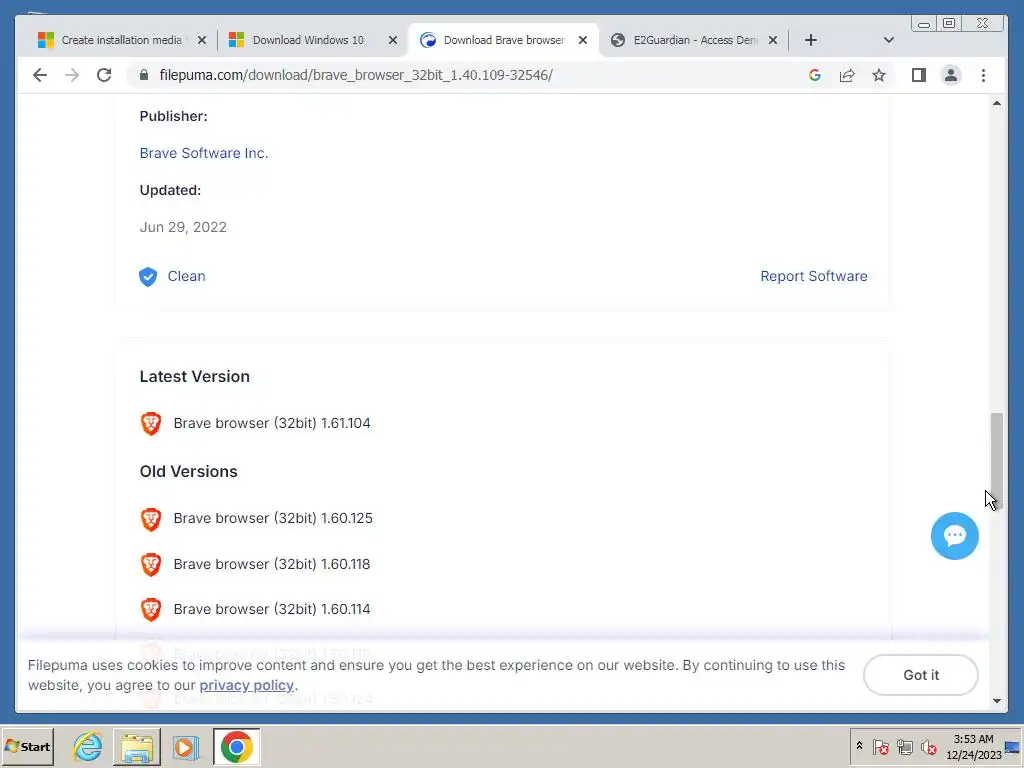Go back to the previous page
The image size is (1024, 768).
tap(40, 75)
